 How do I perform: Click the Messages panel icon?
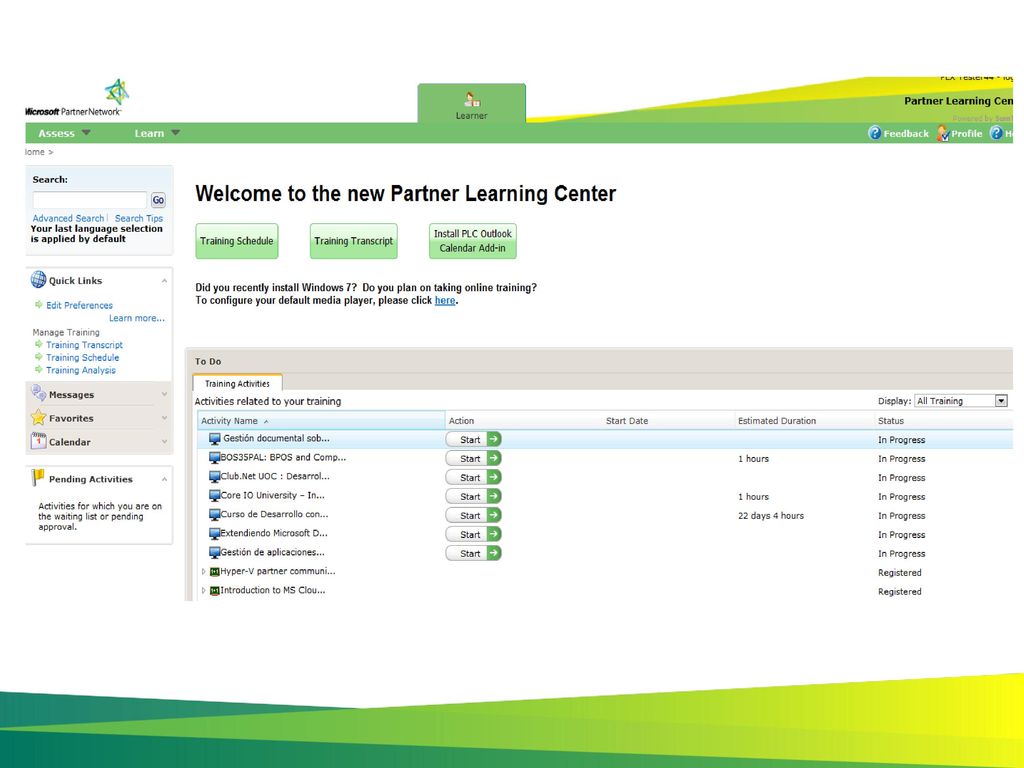39,393
